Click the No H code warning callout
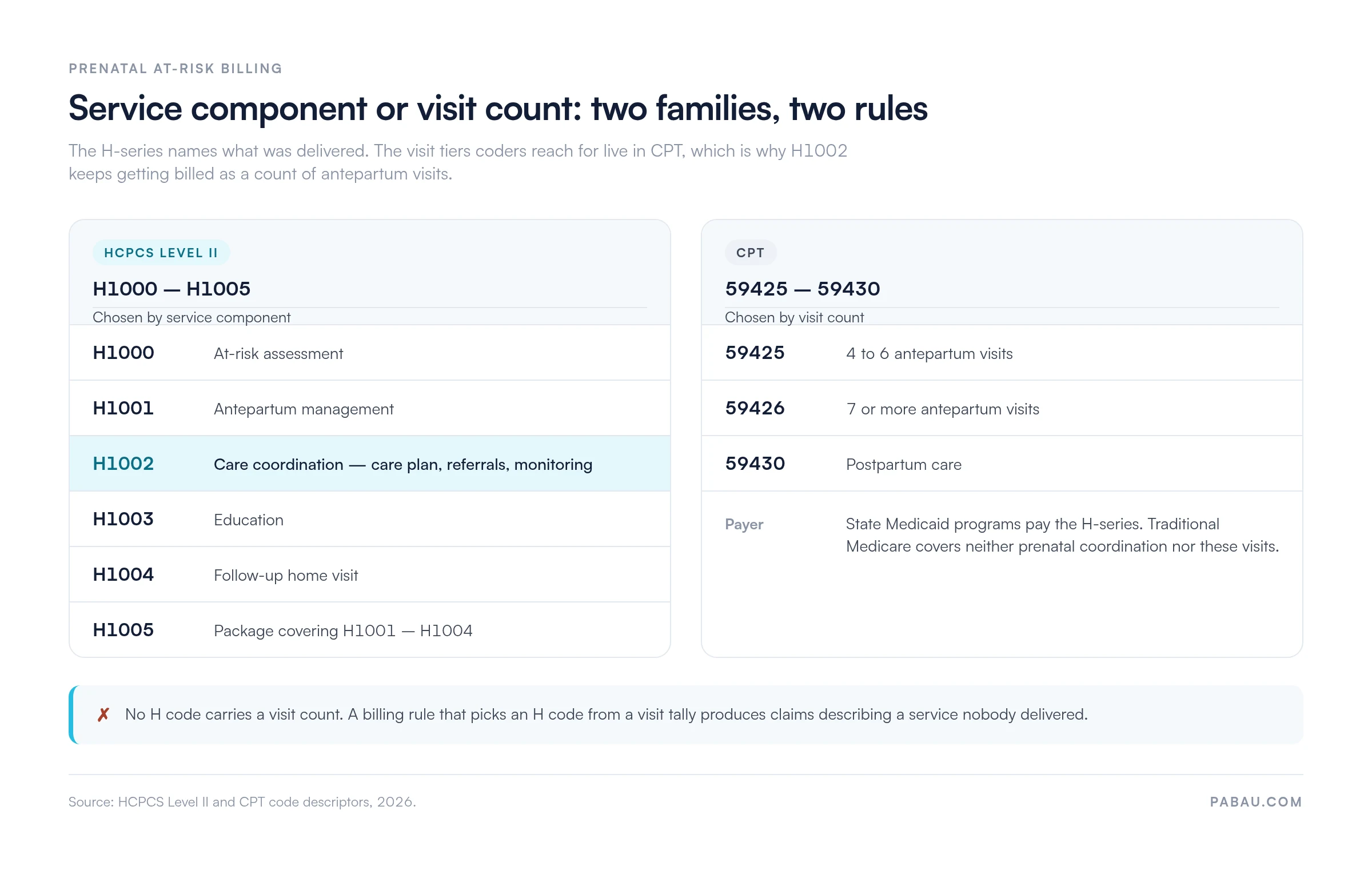1372x870 pixels. coord(686,715)
